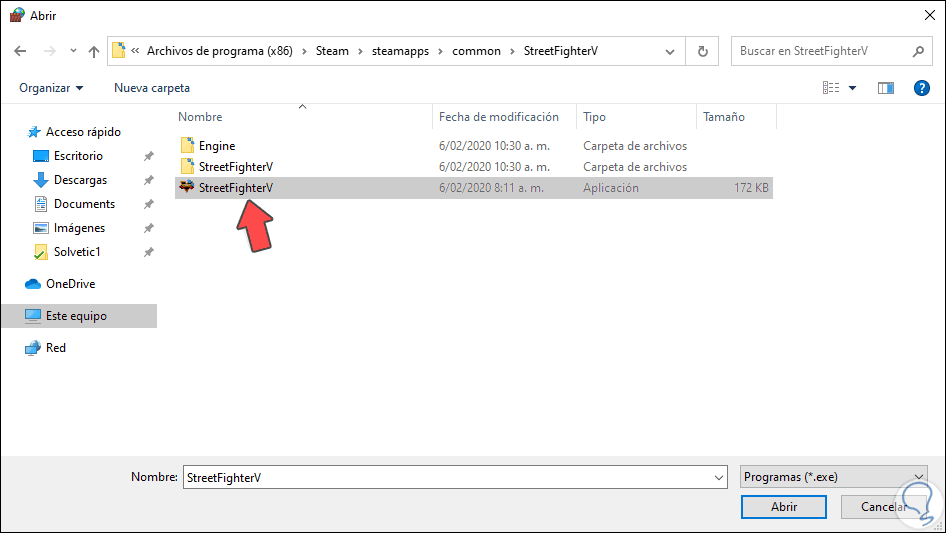Go up one folder level arrow
Viewport: 946px width, 533px height.
pos(94,51)
